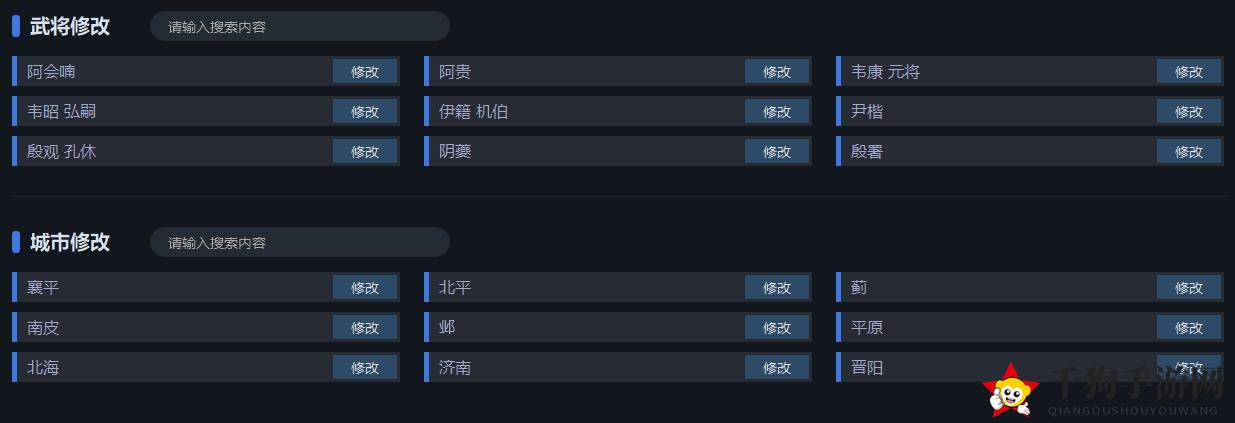Image resolution: width=1235 pixels, height=423 pixels.
Task: Click 修改 button beside 尹楷
Action: (x=1189, y=111)
